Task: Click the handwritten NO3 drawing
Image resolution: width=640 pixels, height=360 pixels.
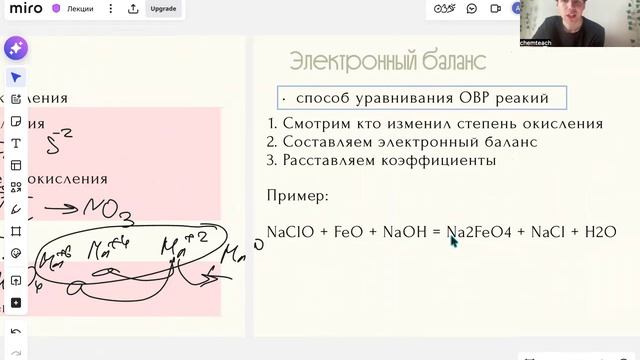Action: point(109,212)
